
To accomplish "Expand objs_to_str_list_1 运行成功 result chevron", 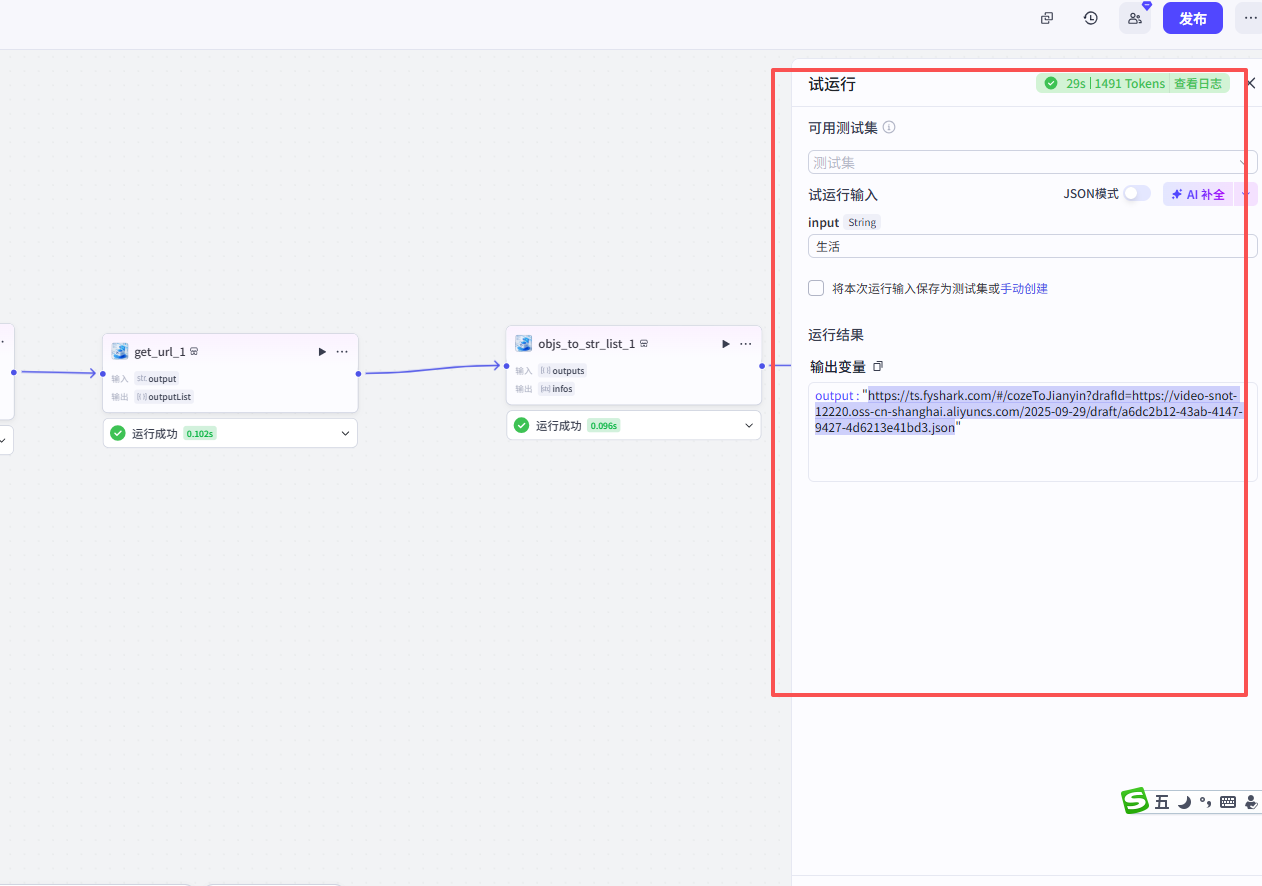I will point(749,425).
